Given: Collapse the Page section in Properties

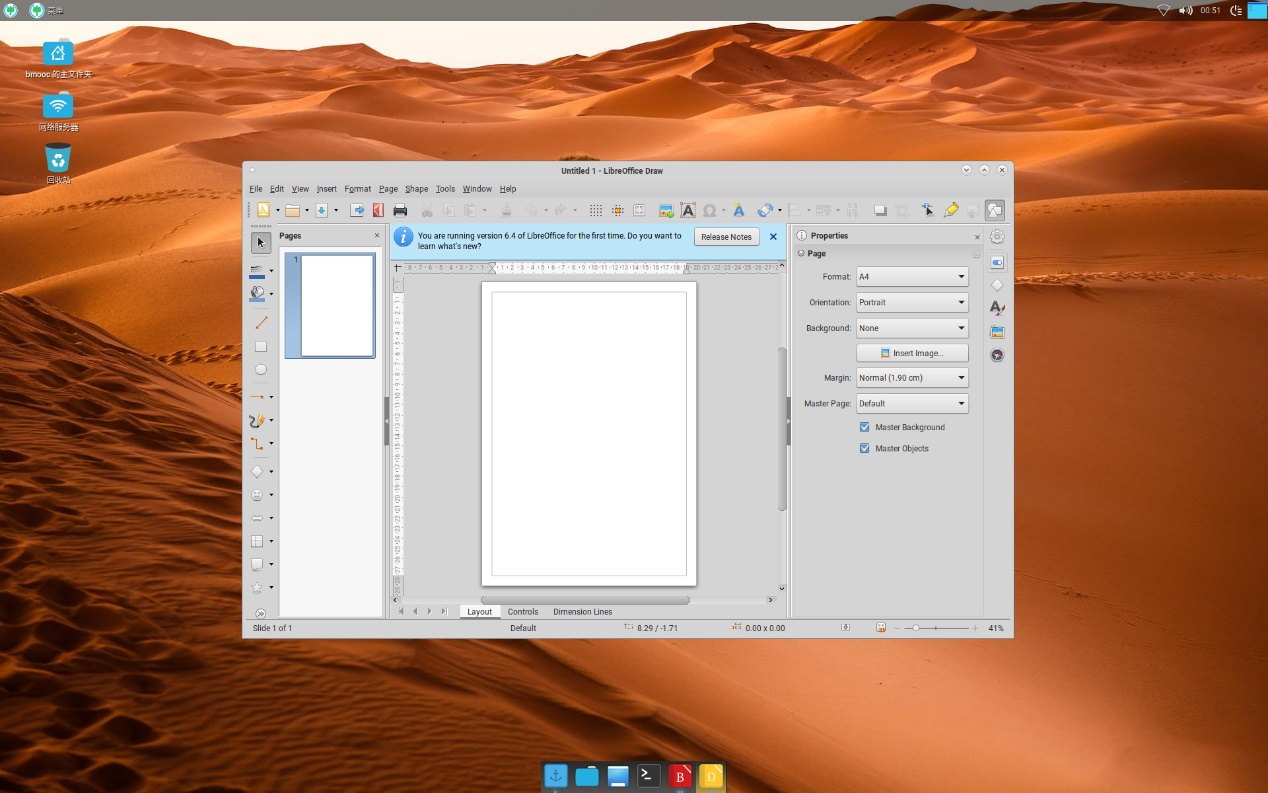Looking at the screenshot, I should point(801,254).
